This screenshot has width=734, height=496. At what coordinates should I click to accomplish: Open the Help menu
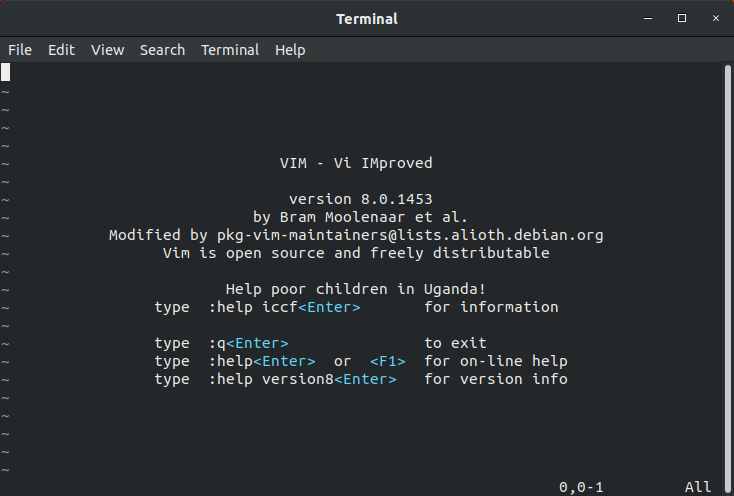pos(290,50)
